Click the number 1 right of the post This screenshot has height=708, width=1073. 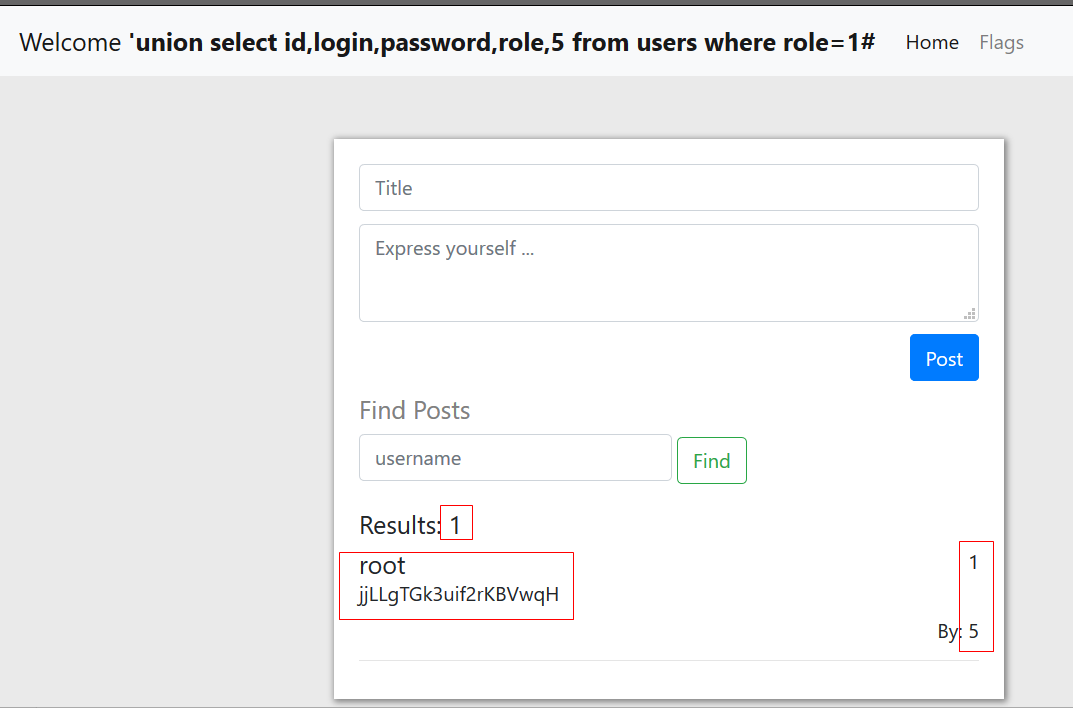tap(973, 563)
